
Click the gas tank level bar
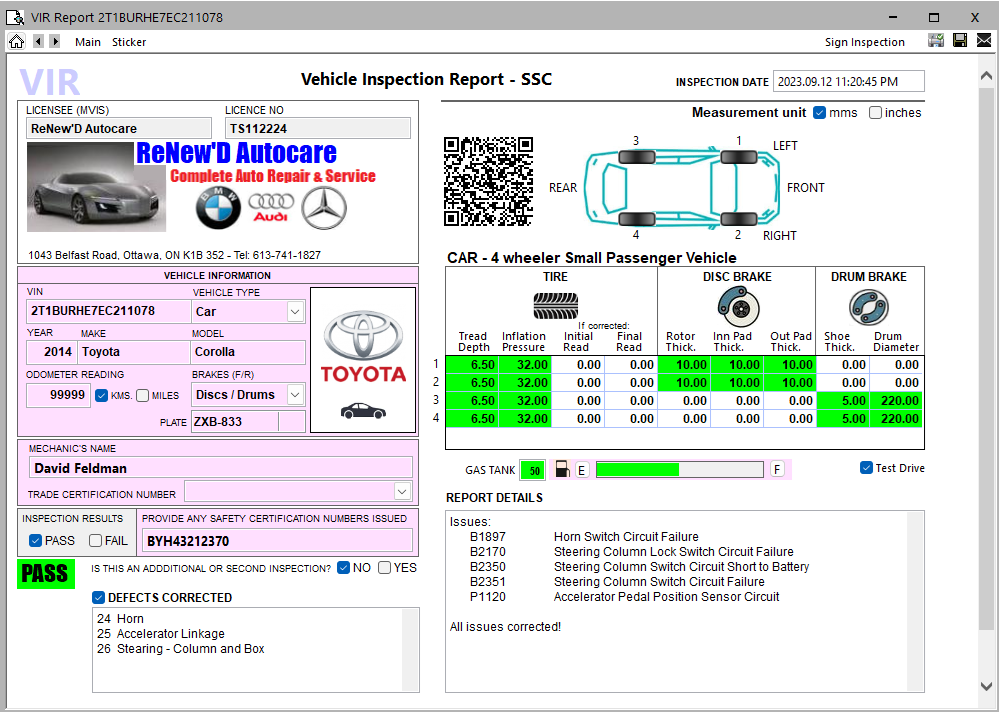click(678, 469)
